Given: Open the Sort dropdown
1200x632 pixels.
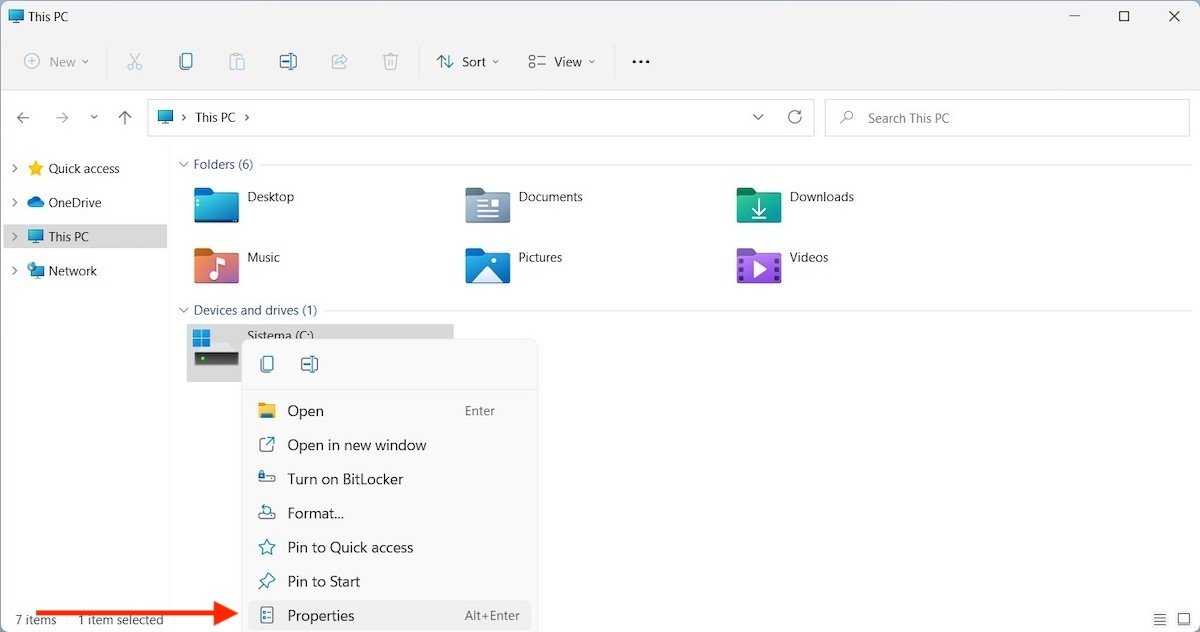Looking at the screenshot, I should 468,62.
